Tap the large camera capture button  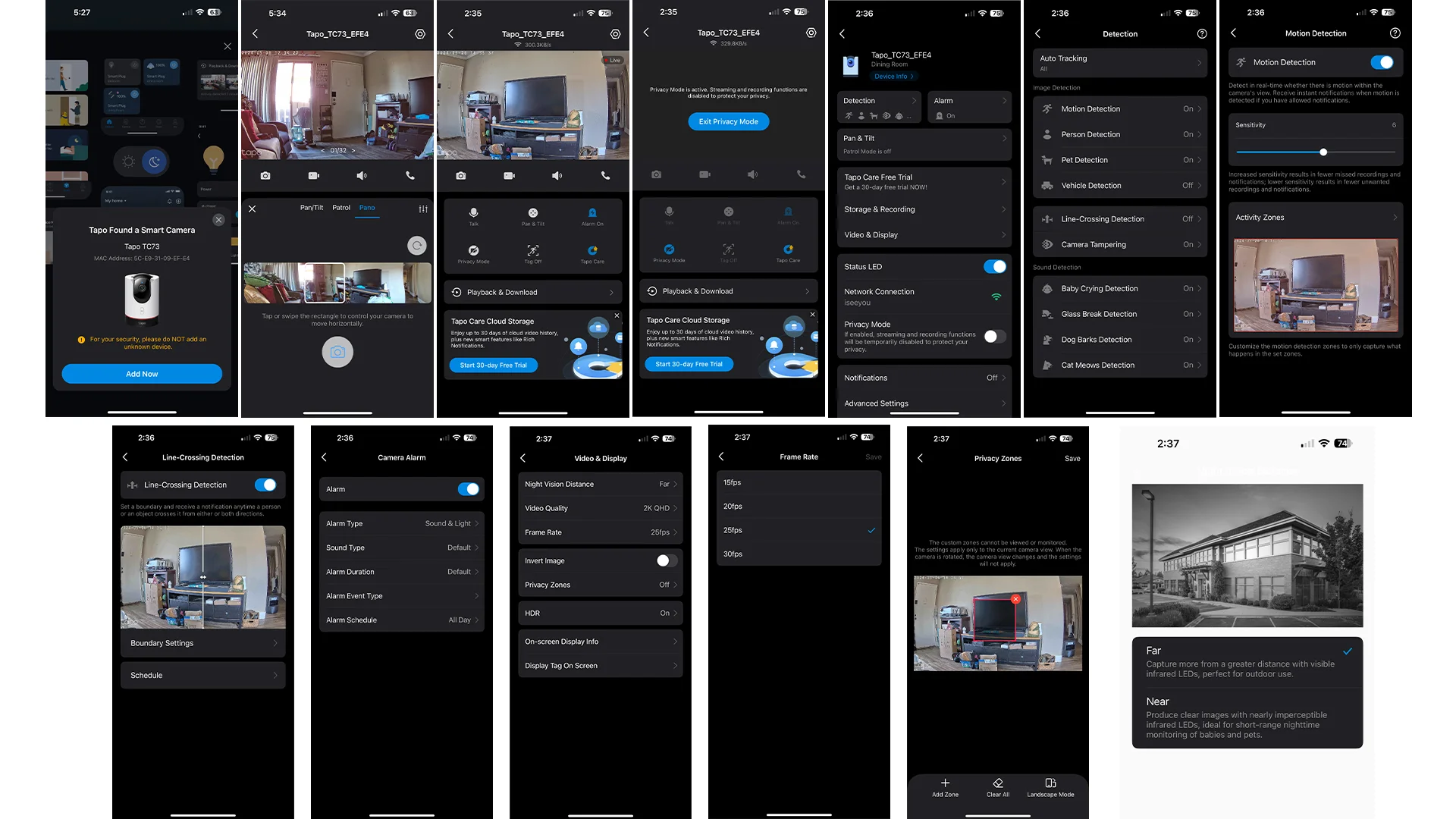click(x=337, y=352)
